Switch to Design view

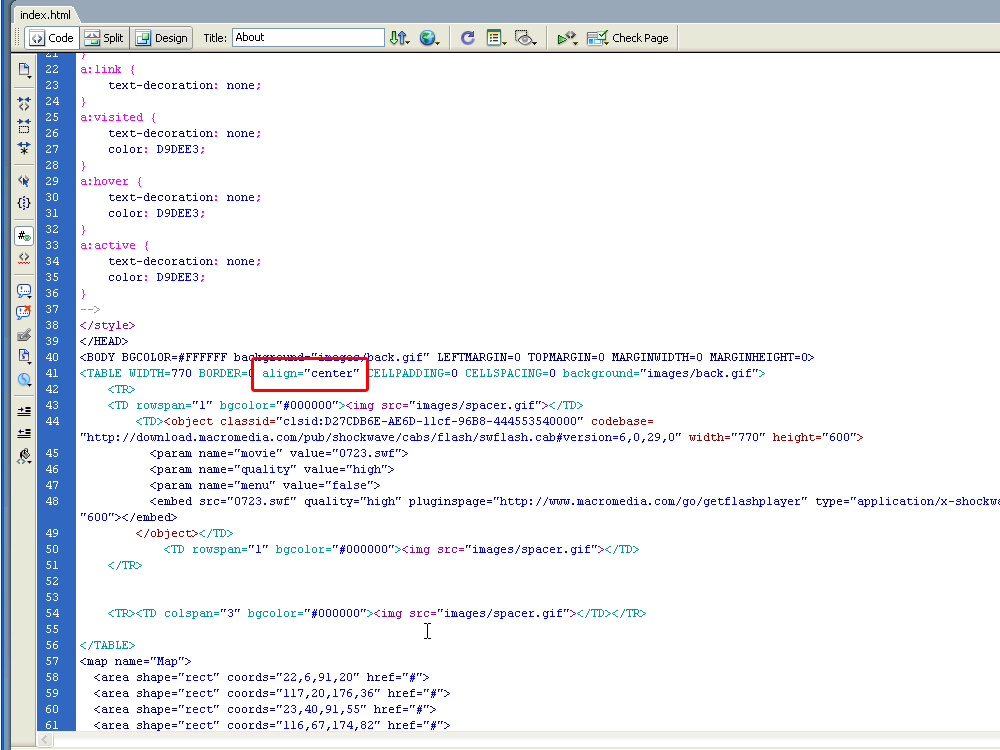pyautogui.click(x=162, y=38)
